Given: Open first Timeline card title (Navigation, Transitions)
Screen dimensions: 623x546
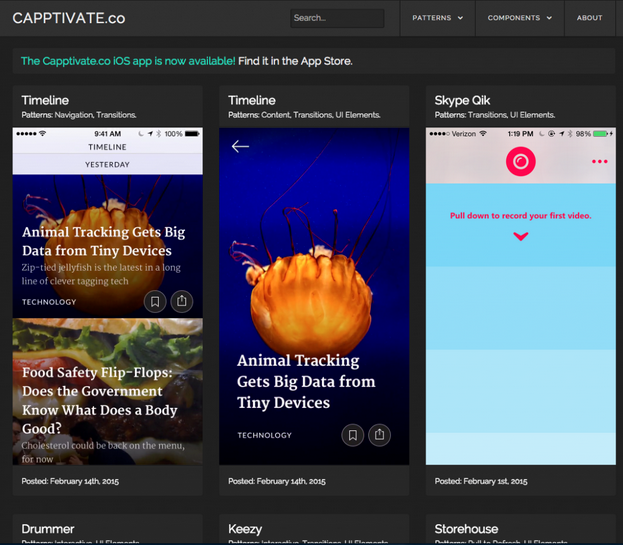Looking at the screenshot, I should [x=45, y=100].
